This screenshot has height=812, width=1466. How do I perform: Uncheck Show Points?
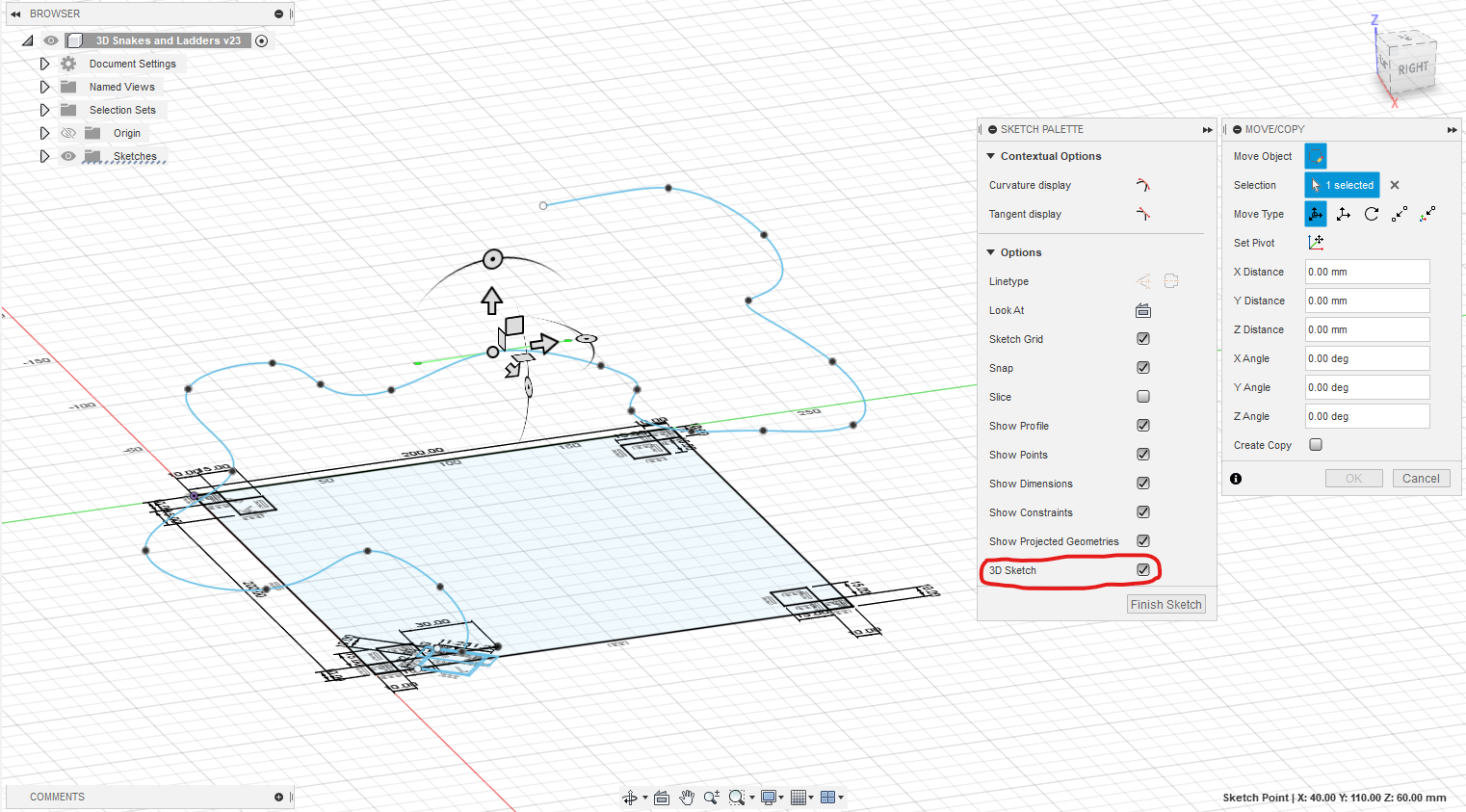pos(1143,455)
